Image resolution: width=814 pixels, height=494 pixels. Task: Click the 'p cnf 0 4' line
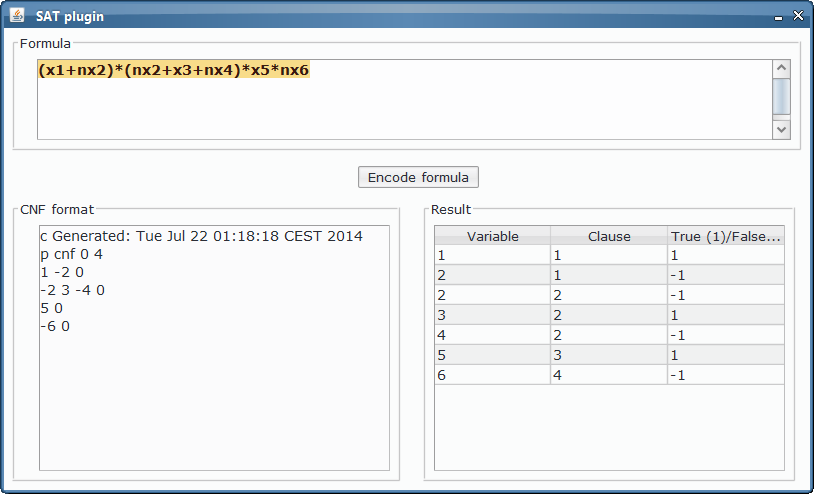pos(71,254)
